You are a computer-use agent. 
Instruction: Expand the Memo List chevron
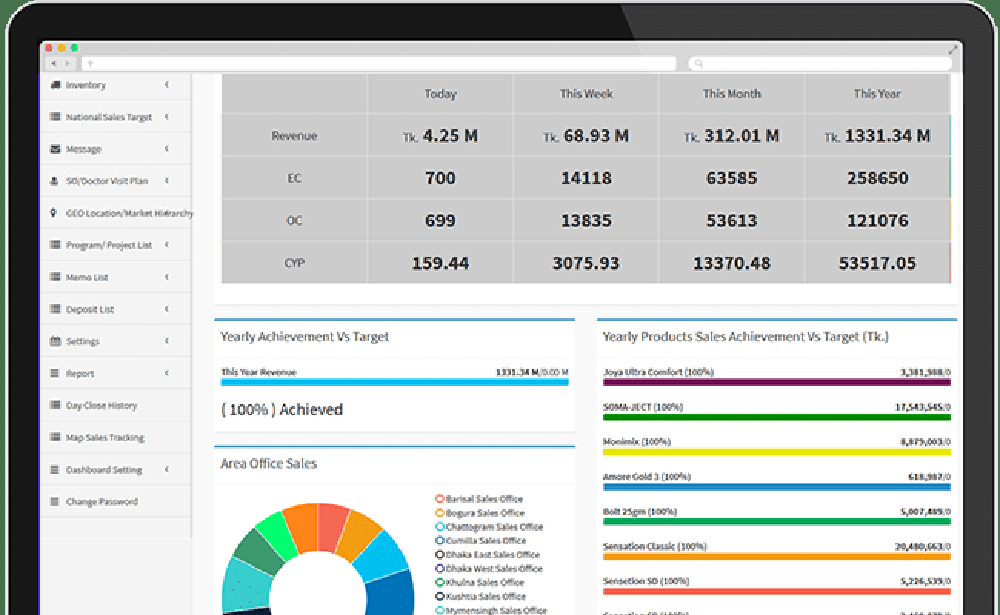click(x=167, y=276)
